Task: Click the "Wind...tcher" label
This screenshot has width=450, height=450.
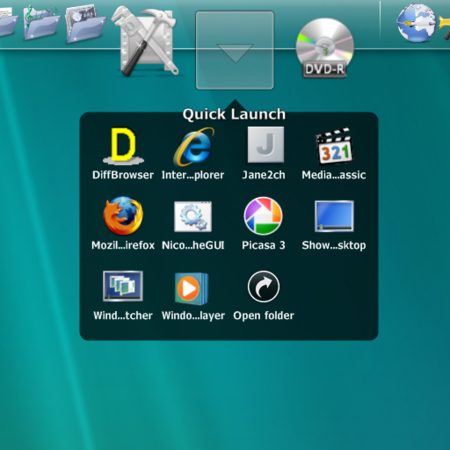Action: coord(123,315)
